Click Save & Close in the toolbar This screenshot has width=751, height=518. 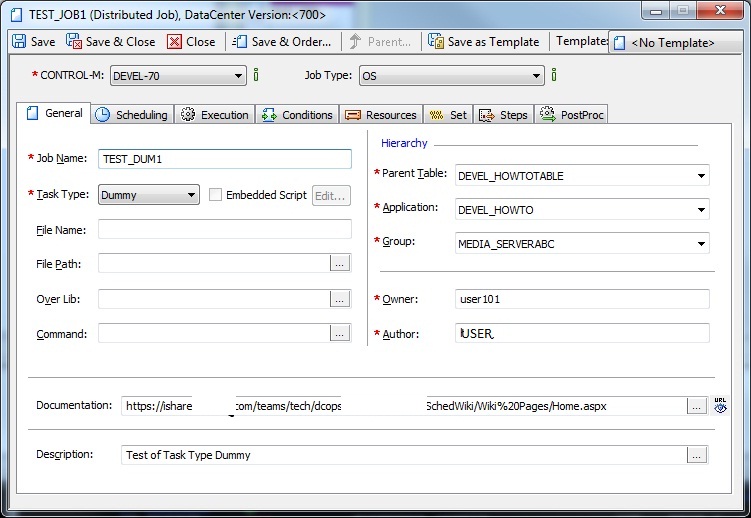click(x=111, y=42)
